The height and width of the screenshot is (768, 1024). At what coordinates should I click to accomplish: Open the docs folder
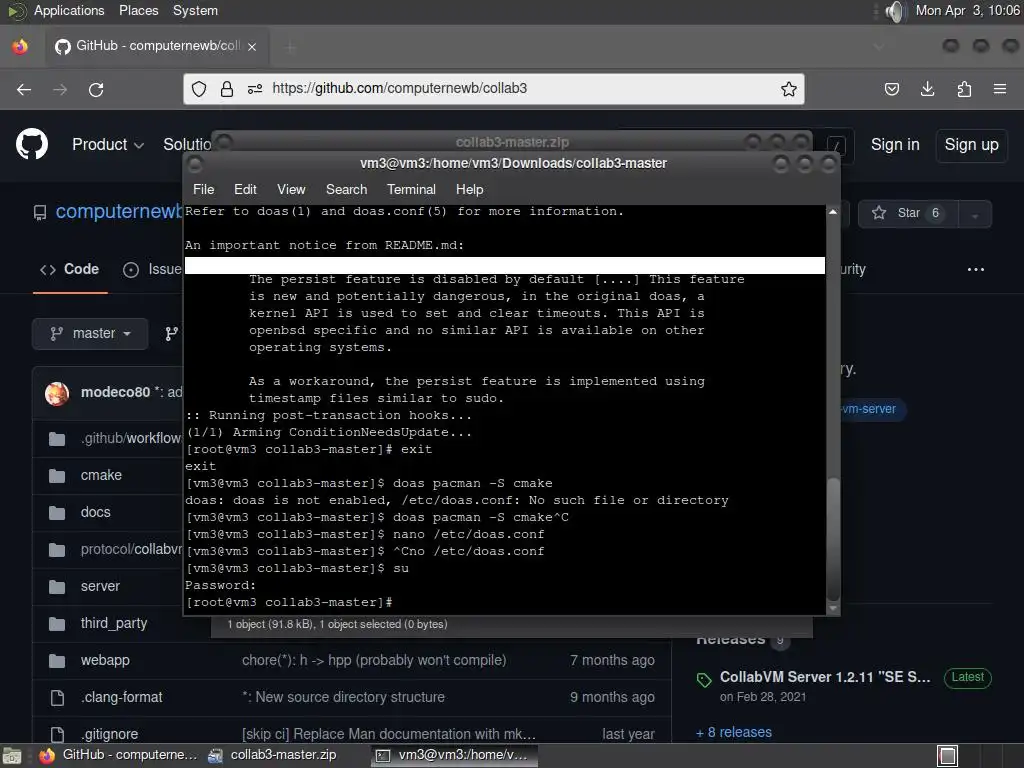[x=95, y=513]
